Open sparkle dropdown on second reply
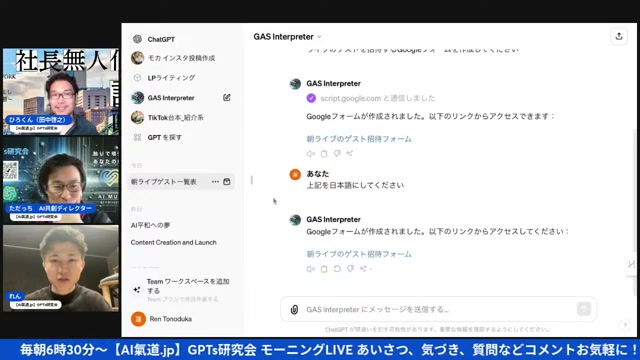The image size is (640, 360). point(365,269)
